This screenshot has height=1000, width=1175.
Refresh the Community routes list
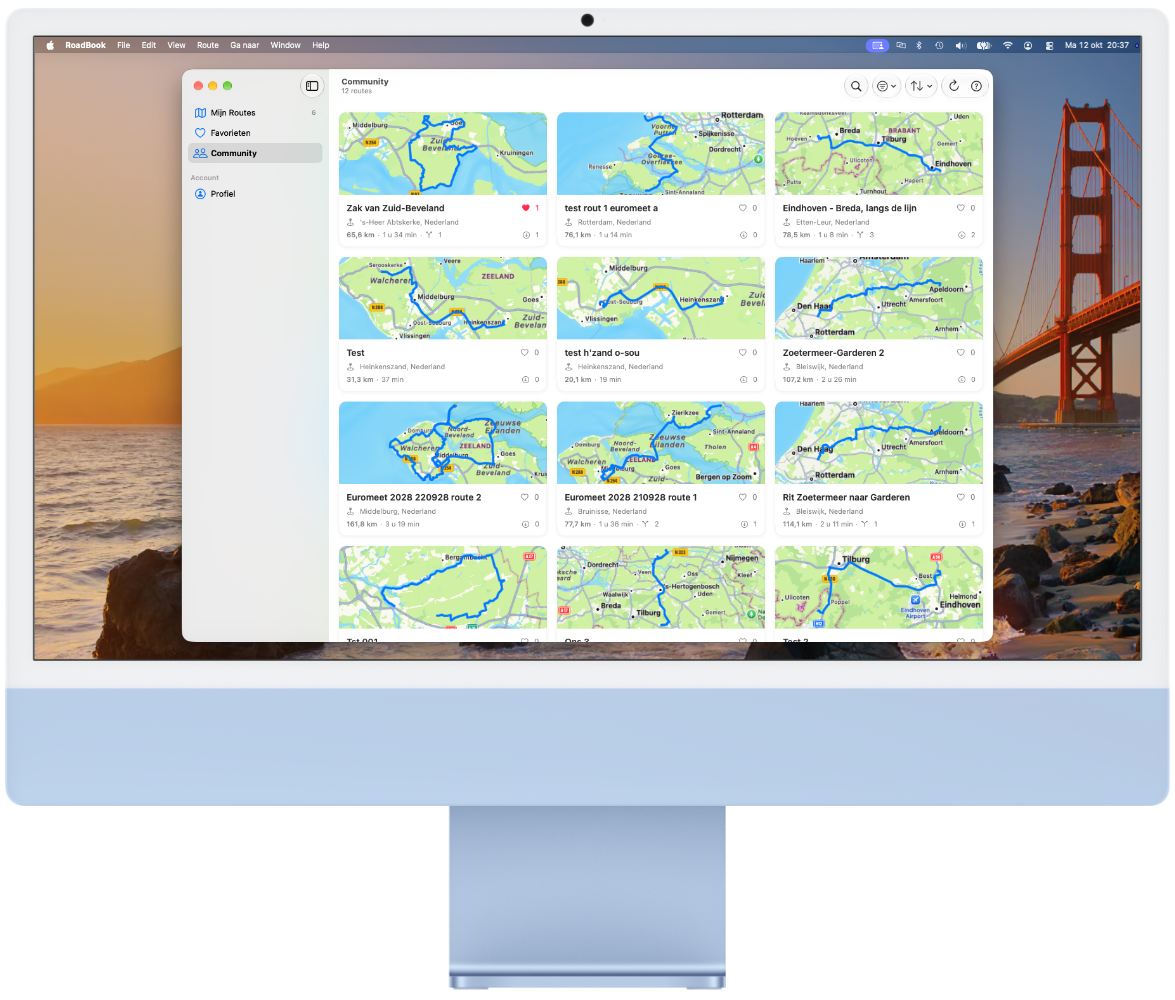coord(954,86)
